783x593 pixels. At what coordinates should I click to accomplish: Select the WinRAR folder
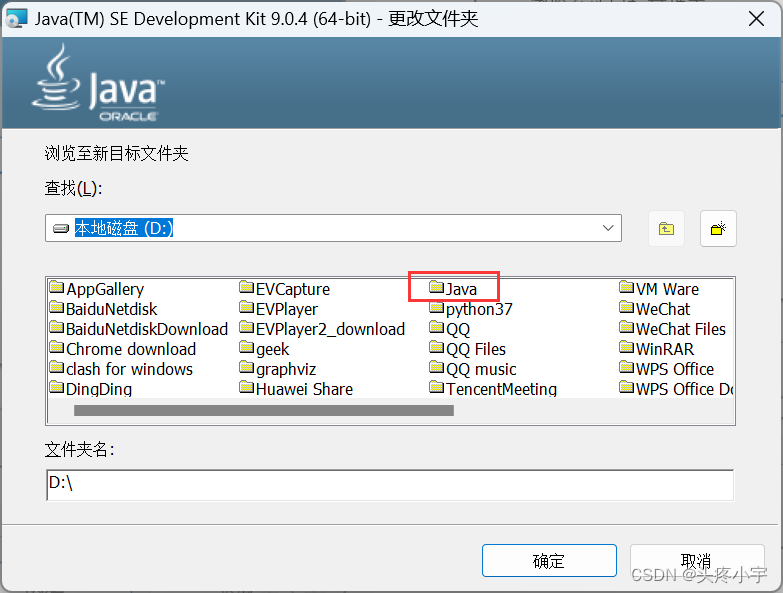coord(657,349)
